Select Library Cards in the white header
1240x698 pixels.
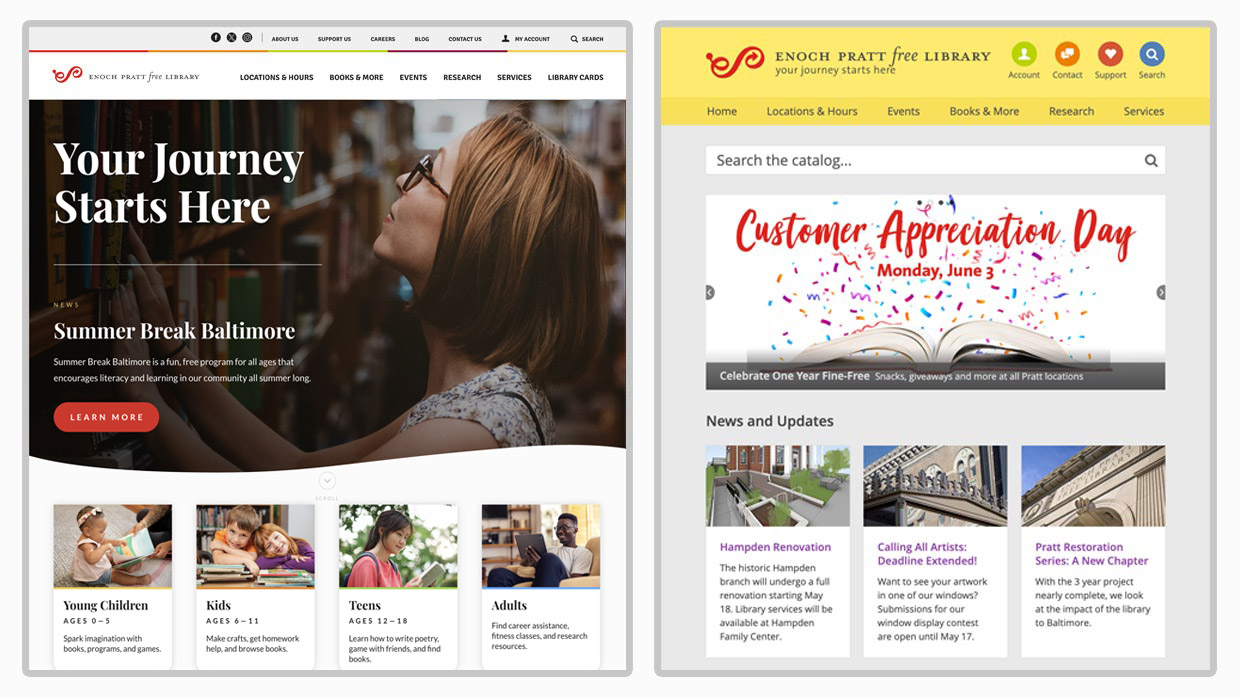[x=576, y=77]
